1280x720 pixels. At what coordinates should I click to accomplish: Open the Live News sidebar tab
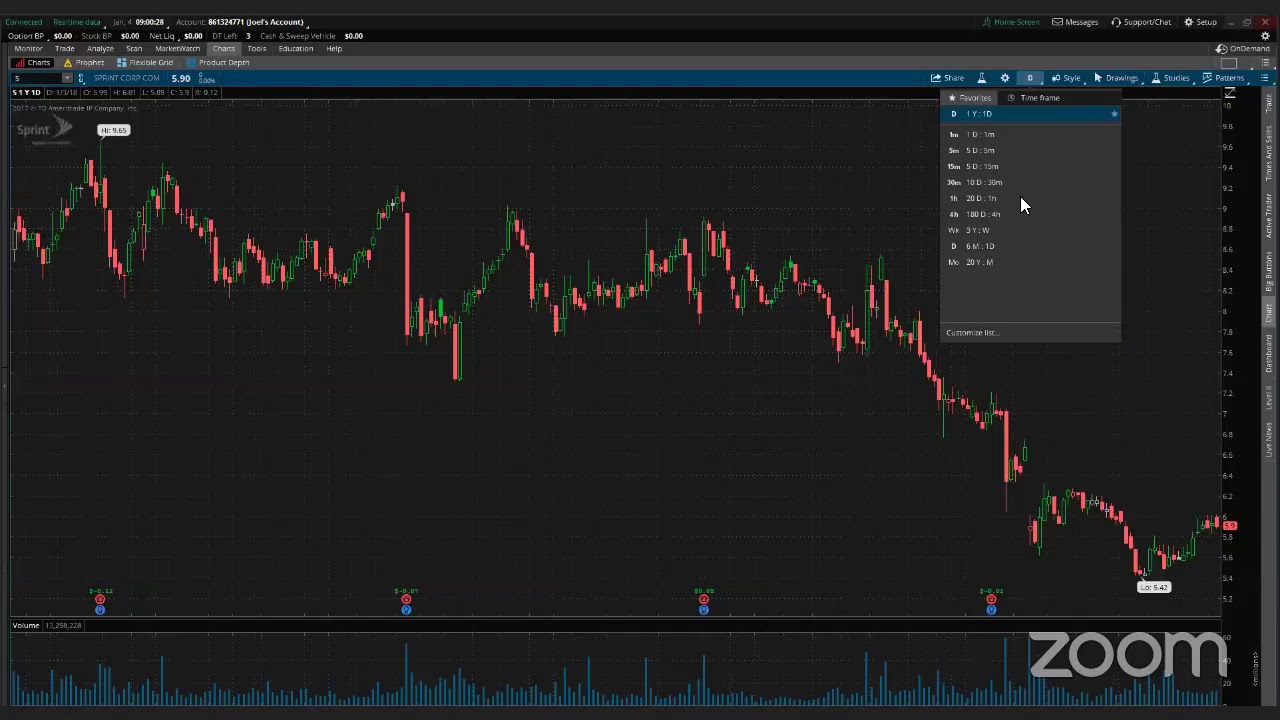[1269, 440]
